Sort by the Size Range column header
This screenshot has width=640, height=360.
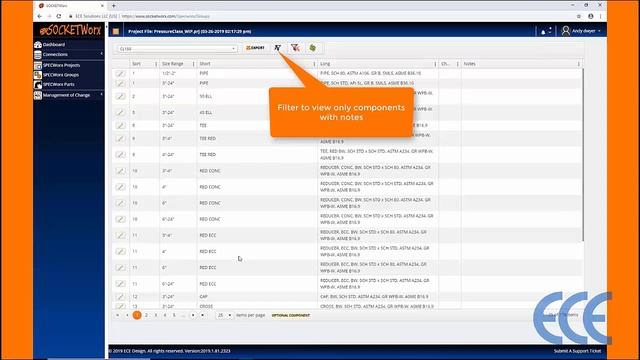pos(173,64)
